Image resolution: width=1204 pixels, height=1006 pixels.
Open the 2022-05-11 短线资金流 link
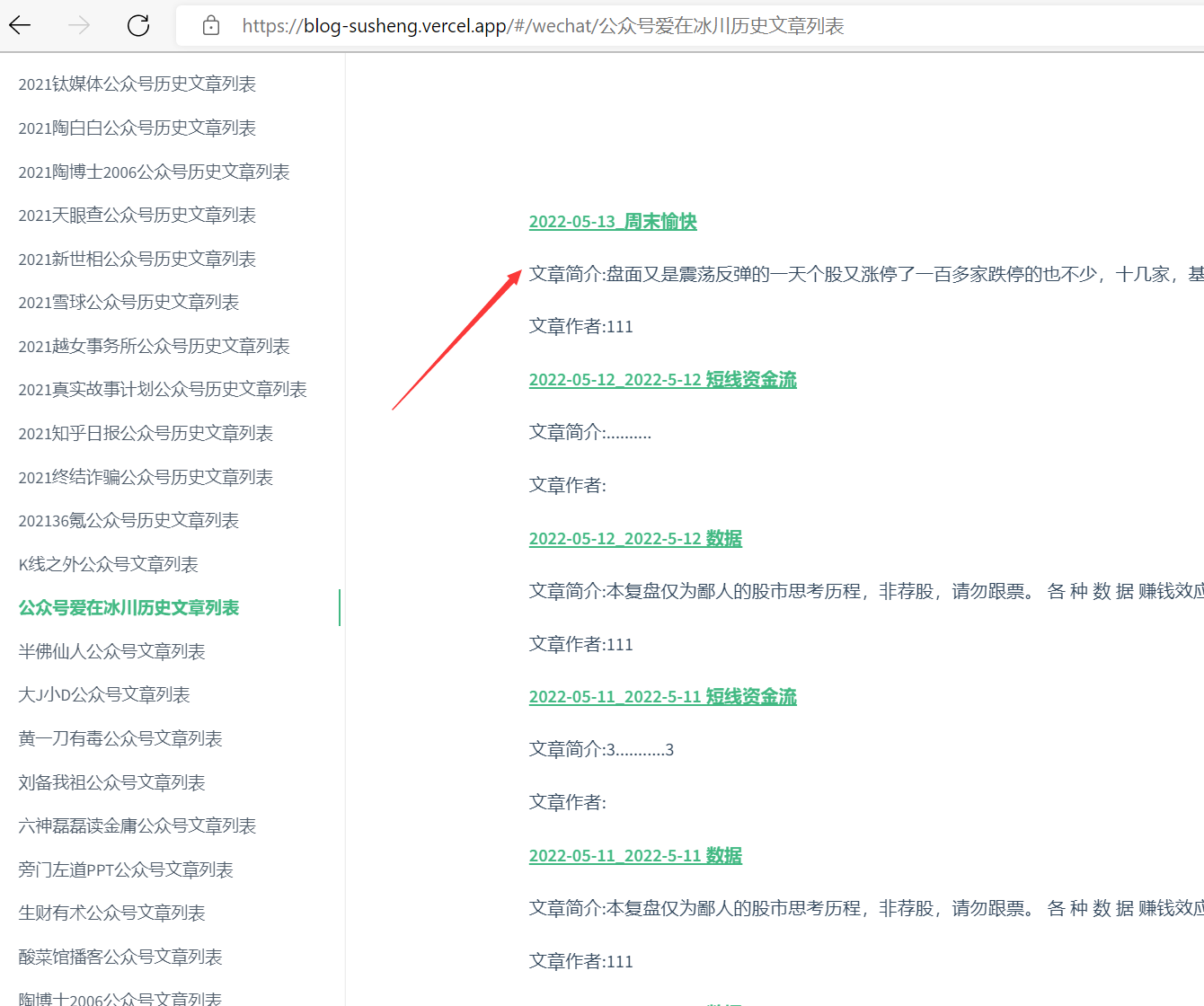pos(662,697)
